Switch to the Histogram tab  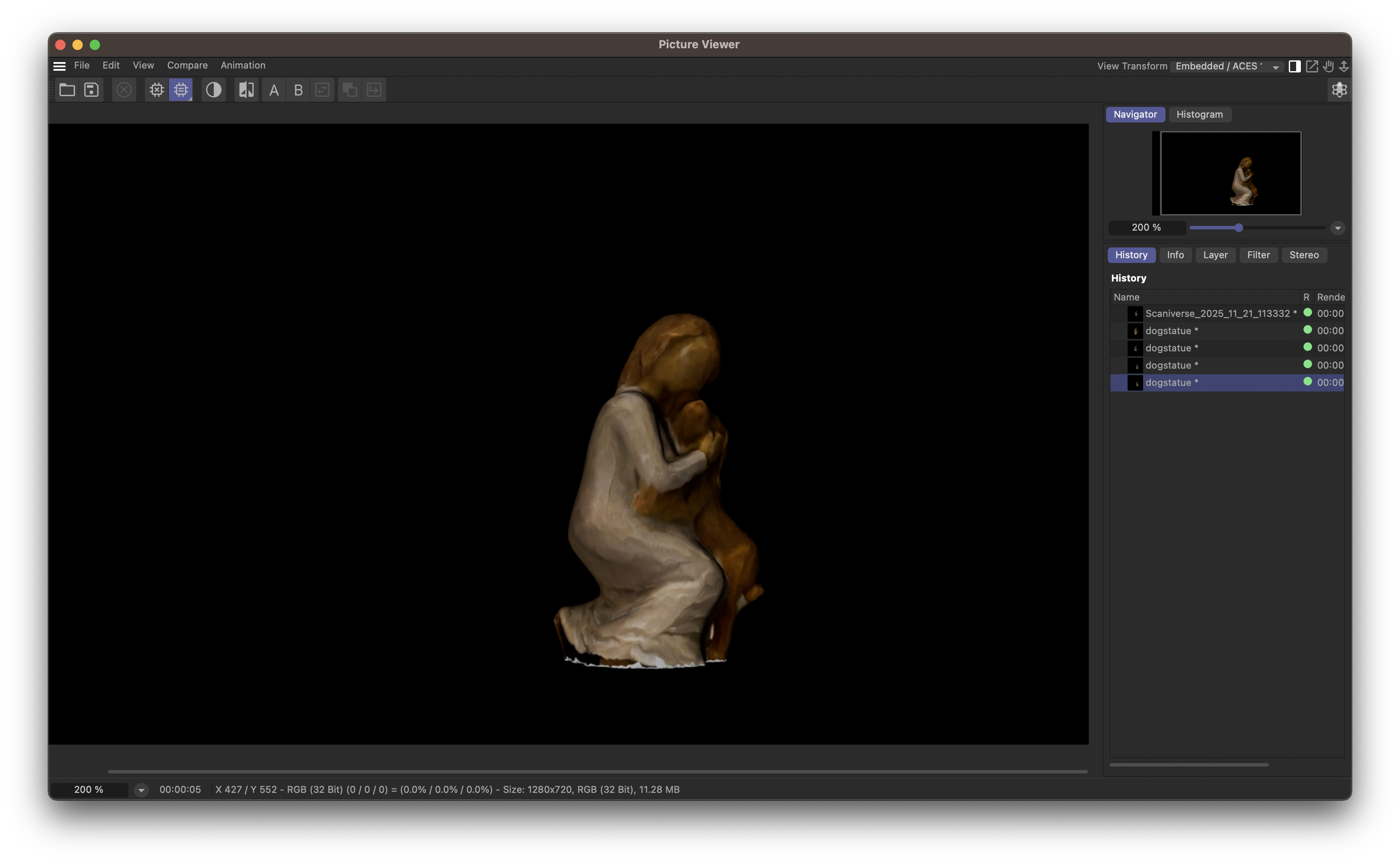tap(1200, 114)
